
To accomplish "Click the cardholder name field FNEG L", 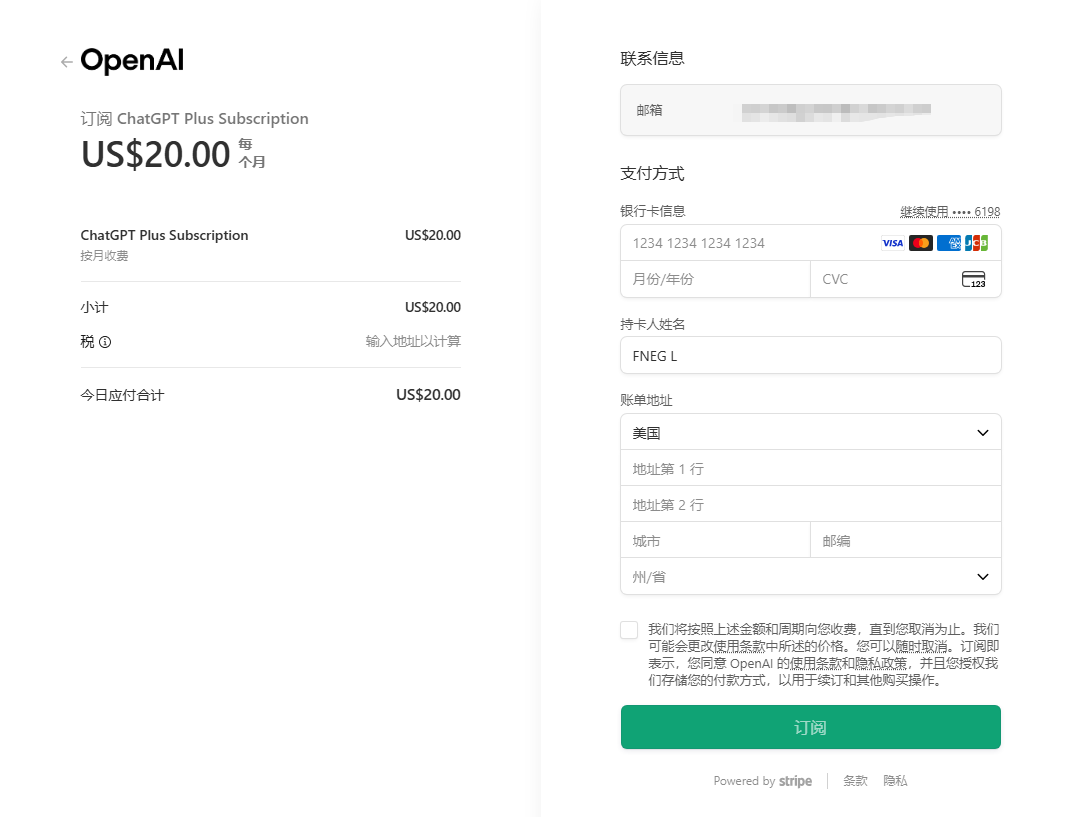I will [x=810, y=355].
